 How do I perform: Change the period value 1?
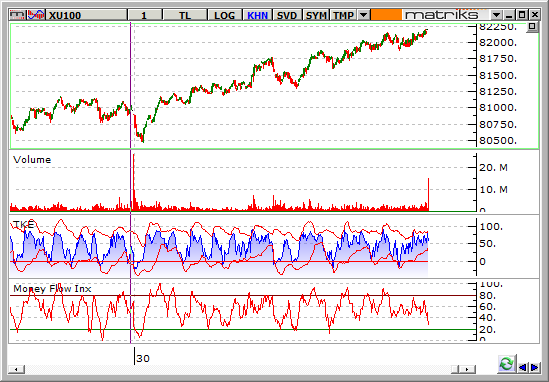point(145,15)
